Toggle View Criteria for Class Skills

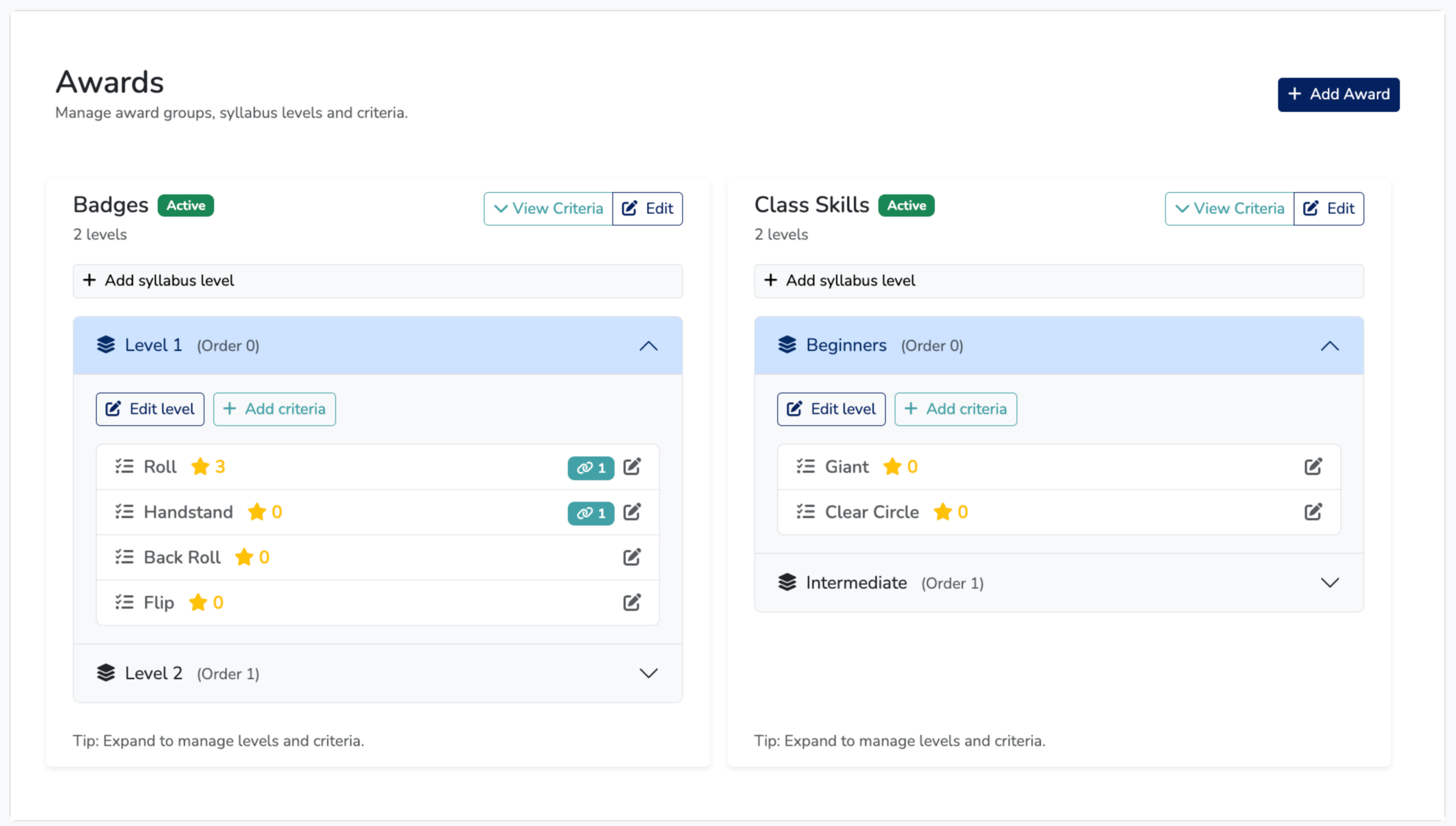1229,209
